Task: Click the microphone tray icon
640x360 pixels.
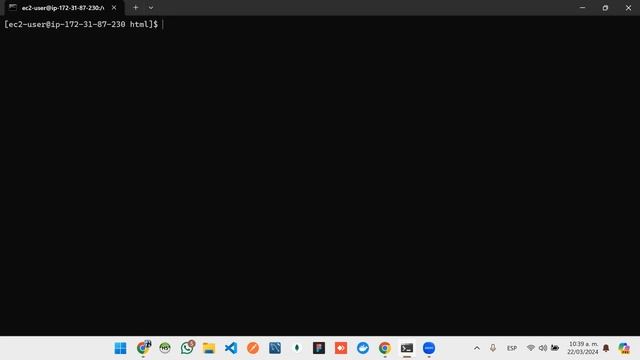Action: pos(493,348)
